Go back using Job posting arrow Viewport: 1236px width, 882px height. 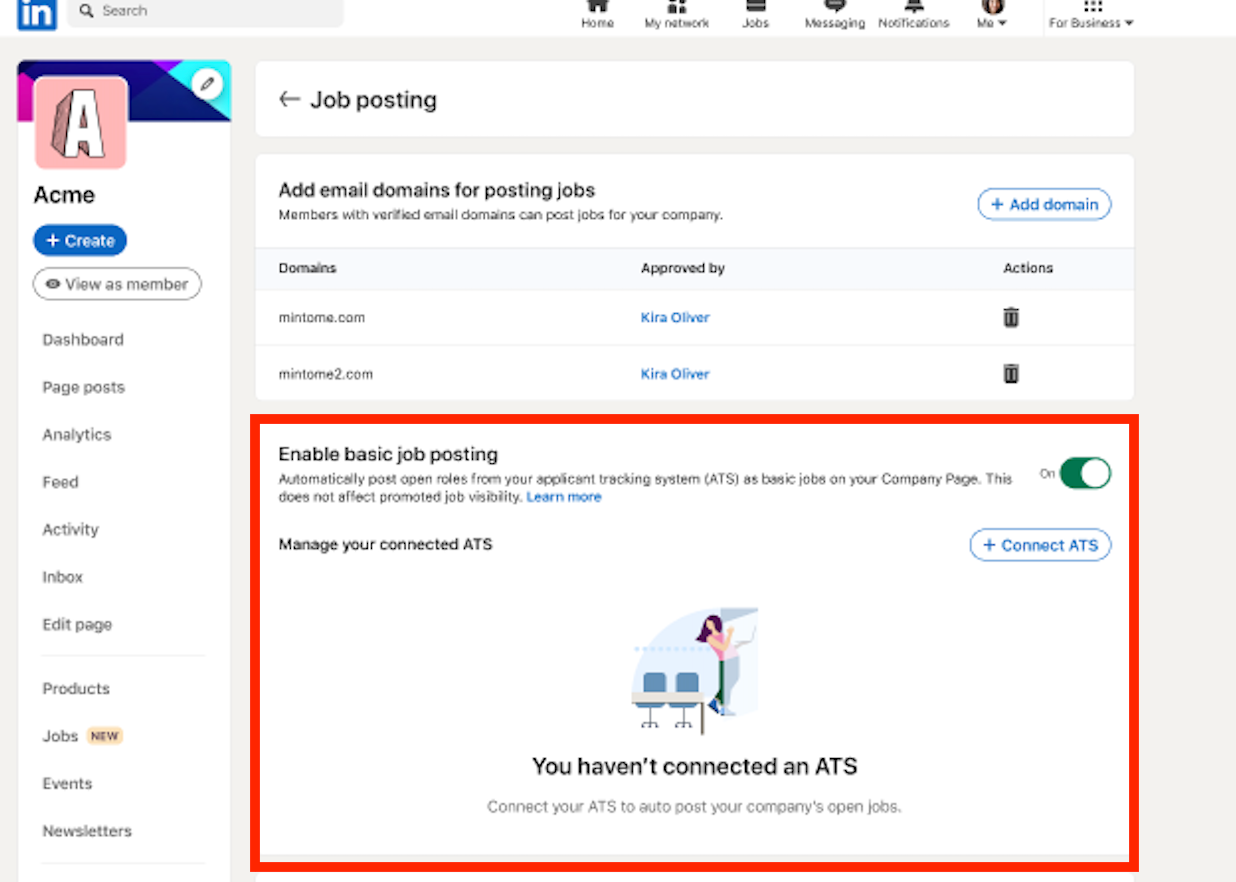[x=289, y=99]
